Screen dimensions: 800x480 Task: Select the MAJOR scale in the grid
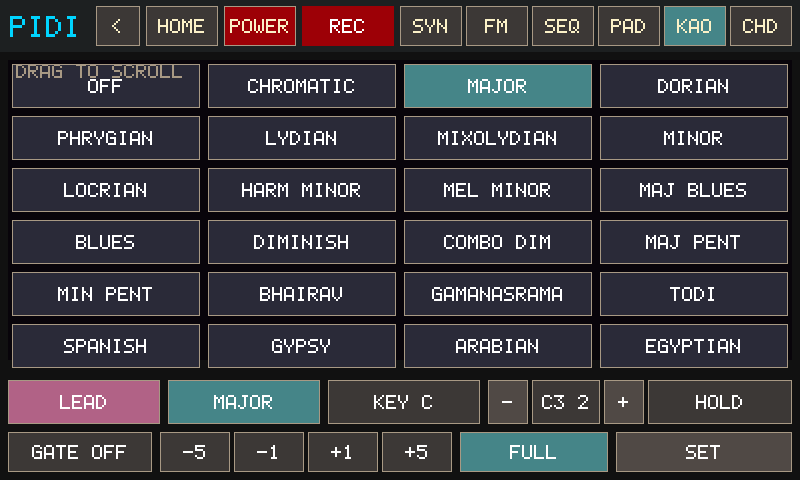tap(497, 86)
